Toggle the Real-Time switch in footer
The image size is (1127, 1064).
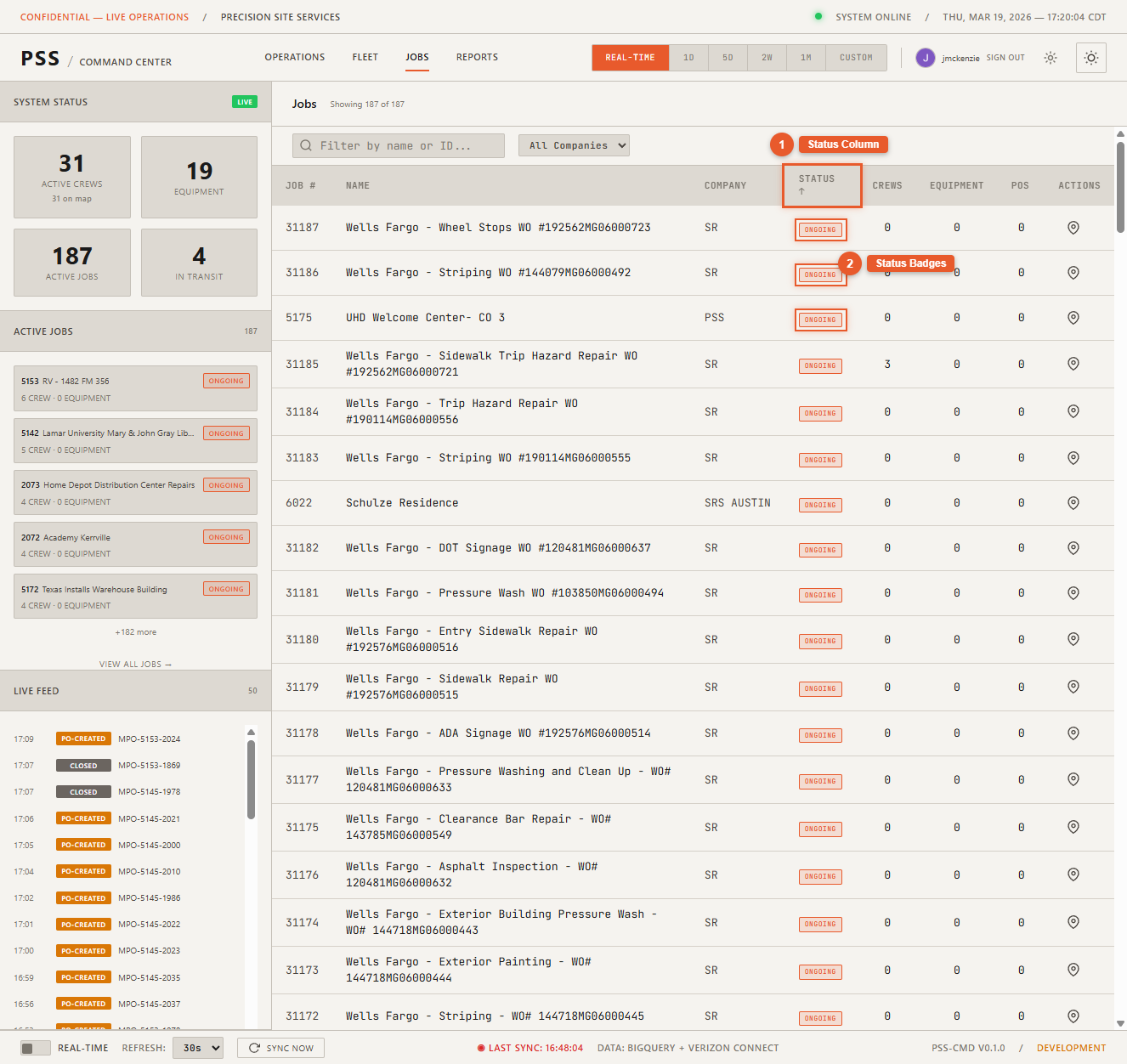[35, 1048]
